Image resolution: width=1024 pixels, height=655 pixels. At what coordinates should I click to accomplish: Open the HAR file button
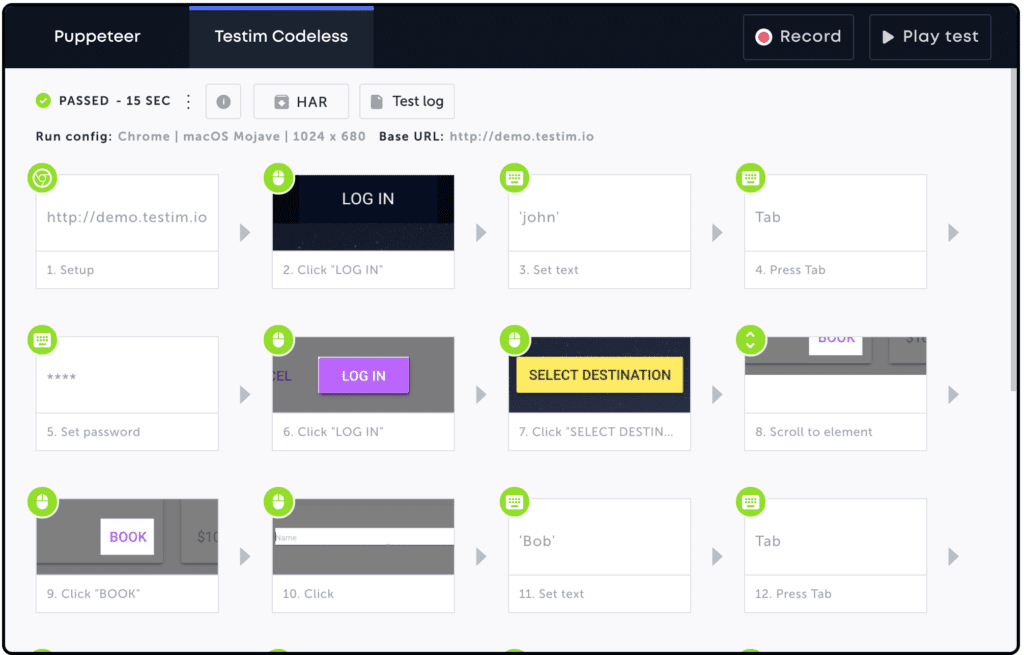coord(301,101)
